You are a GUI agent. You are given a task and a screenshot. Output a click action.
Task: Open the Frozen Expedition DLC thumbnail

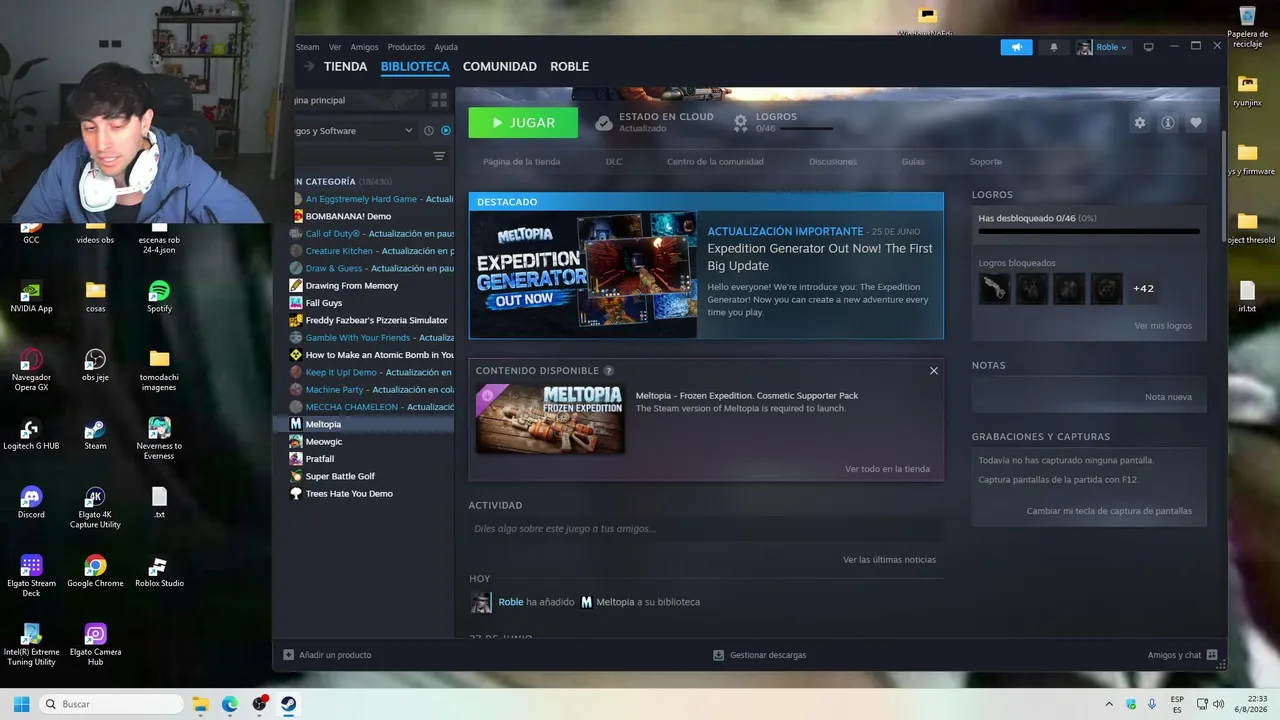[x=550, y=419]
